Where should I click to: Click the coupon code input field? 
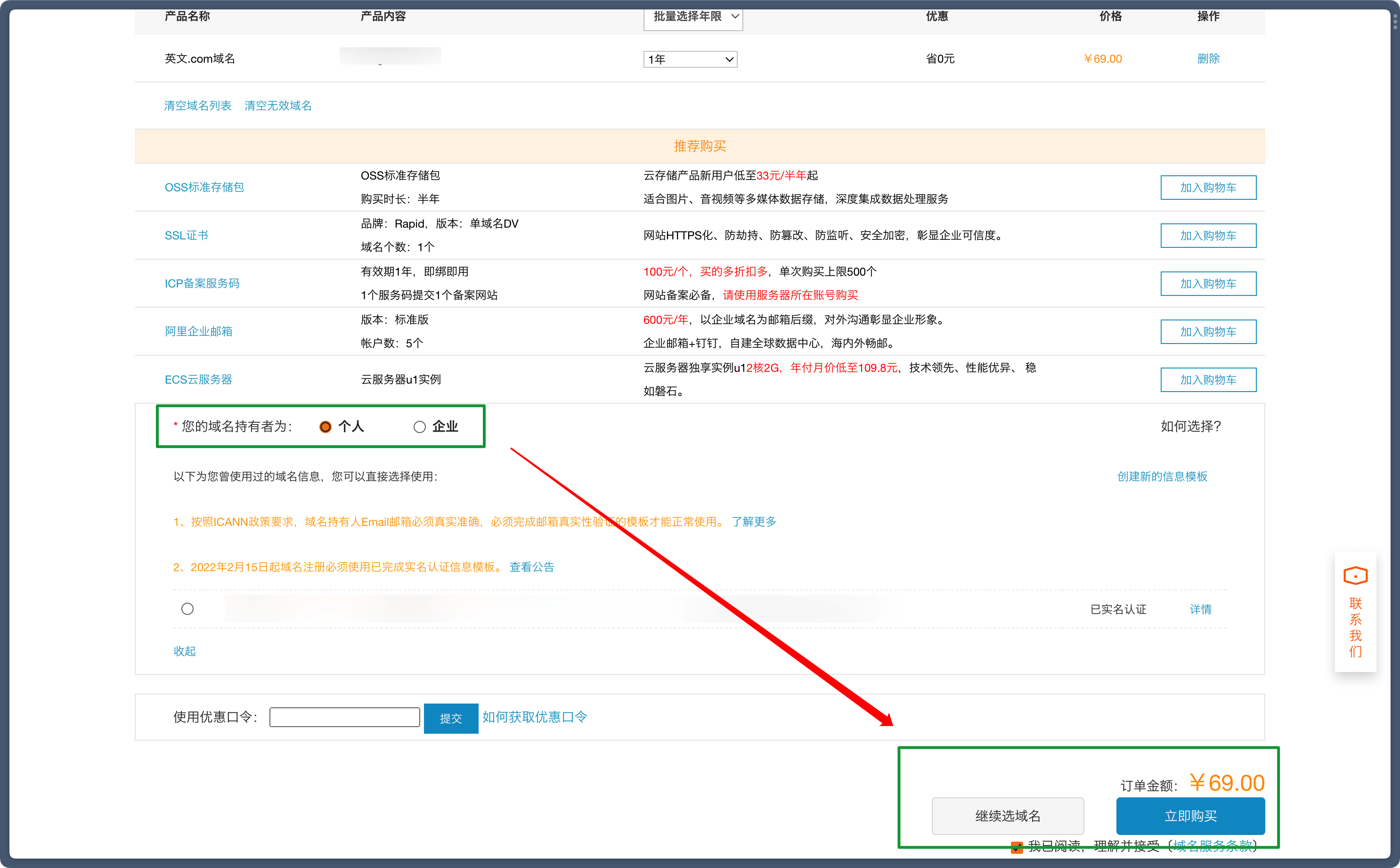[344, 717]
